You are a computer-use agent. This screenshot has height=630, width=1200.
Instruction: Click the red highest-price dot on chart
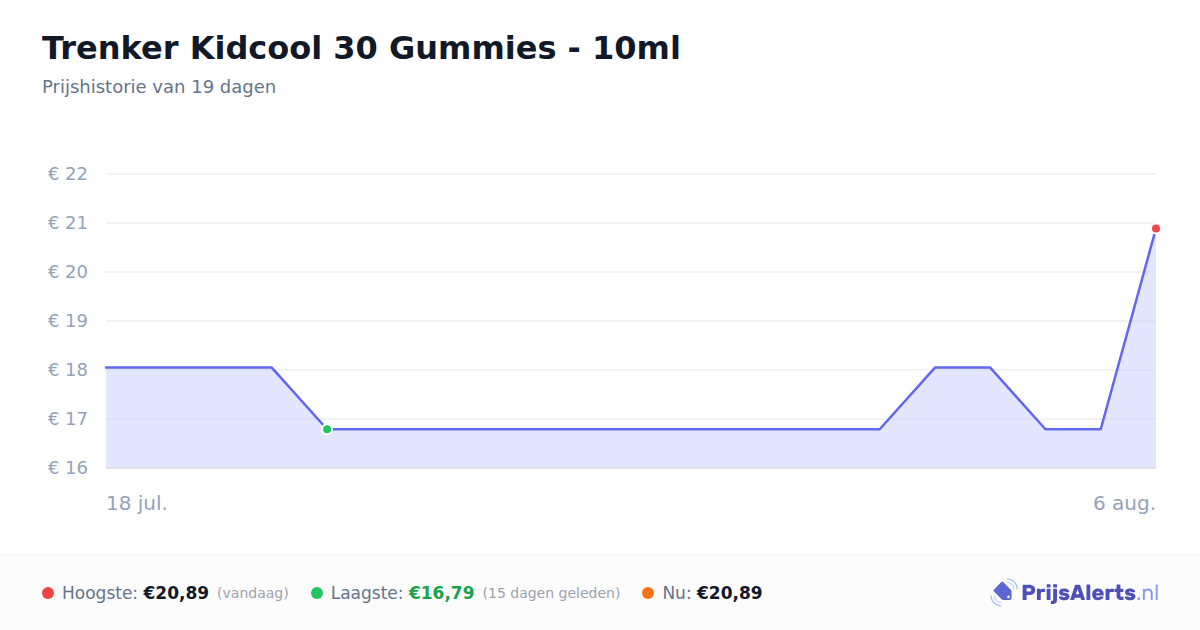1156,229
